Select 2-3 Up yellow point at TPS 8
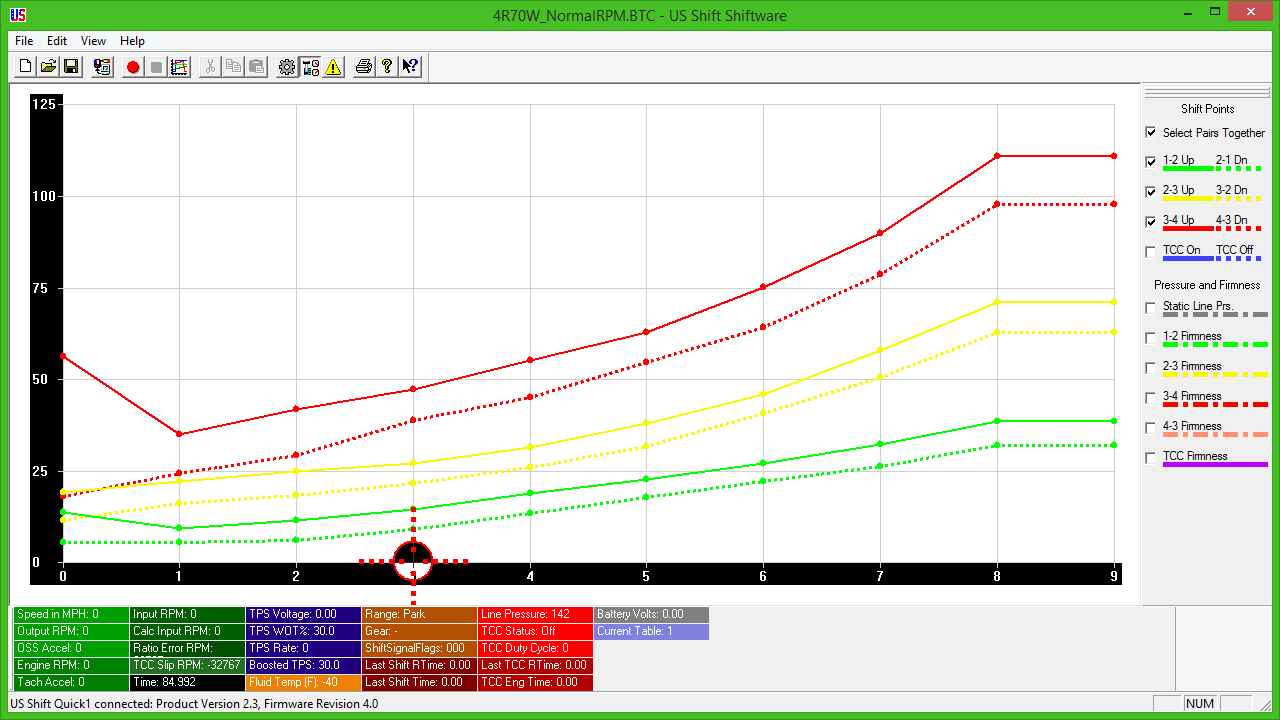Viewport: 1280px width, 720px height. click(x=997, y=302)
